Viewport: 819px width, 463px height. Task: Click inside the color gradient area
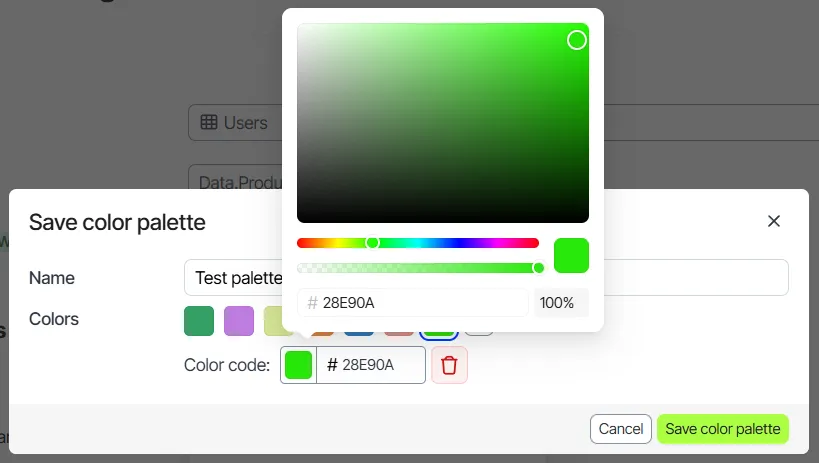443,123
